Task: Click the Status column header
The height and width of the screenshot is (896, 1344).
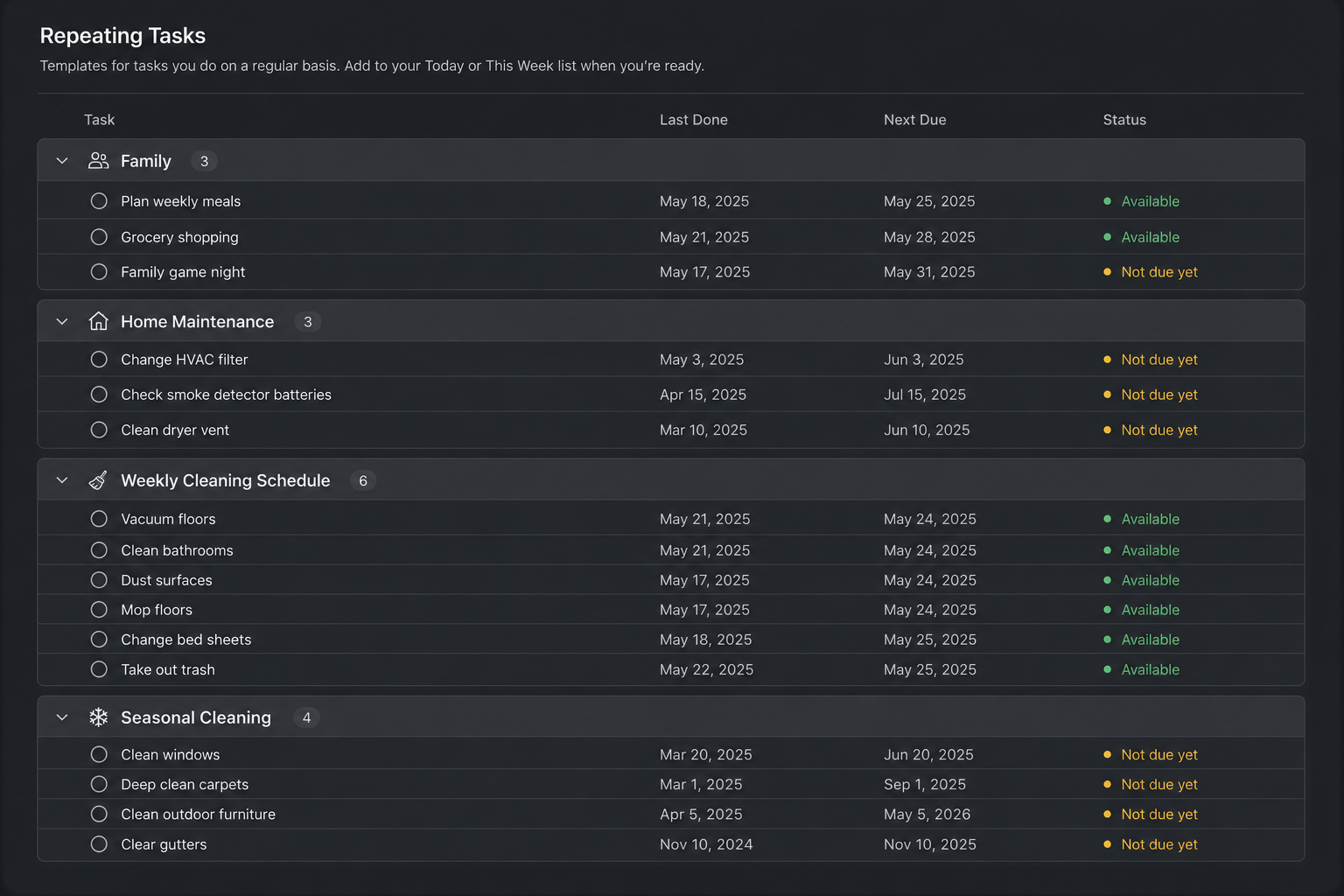Action: click(x=1124, y=120)
